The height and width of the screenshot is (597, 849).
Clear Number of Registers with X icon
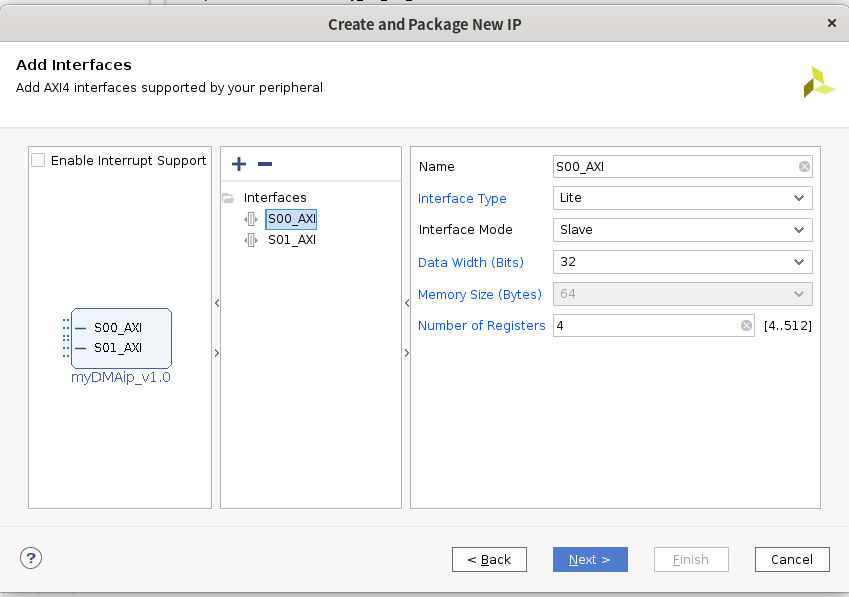[x=746, y=326]
